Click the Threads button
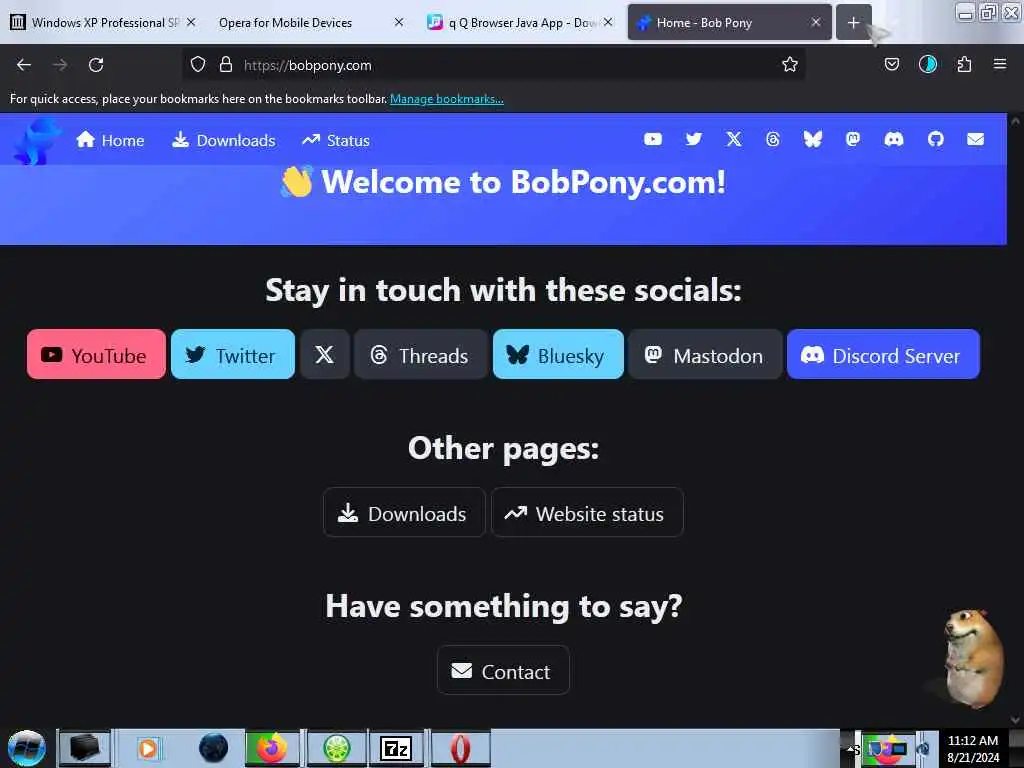Screen dimensions: 1024x768 [420, 355]
